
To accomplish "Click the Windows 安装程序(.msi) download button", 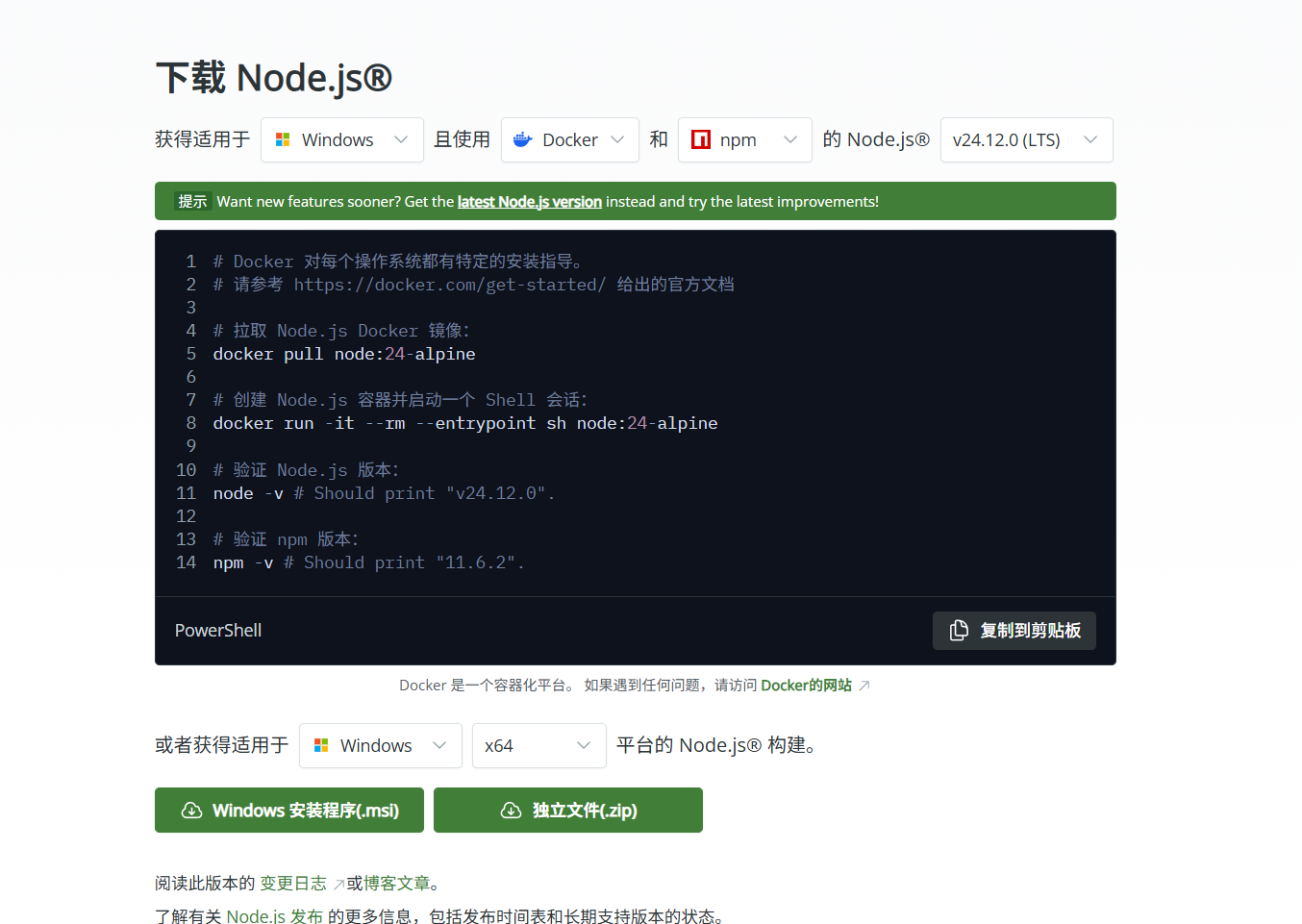I will tap(288, 810).
